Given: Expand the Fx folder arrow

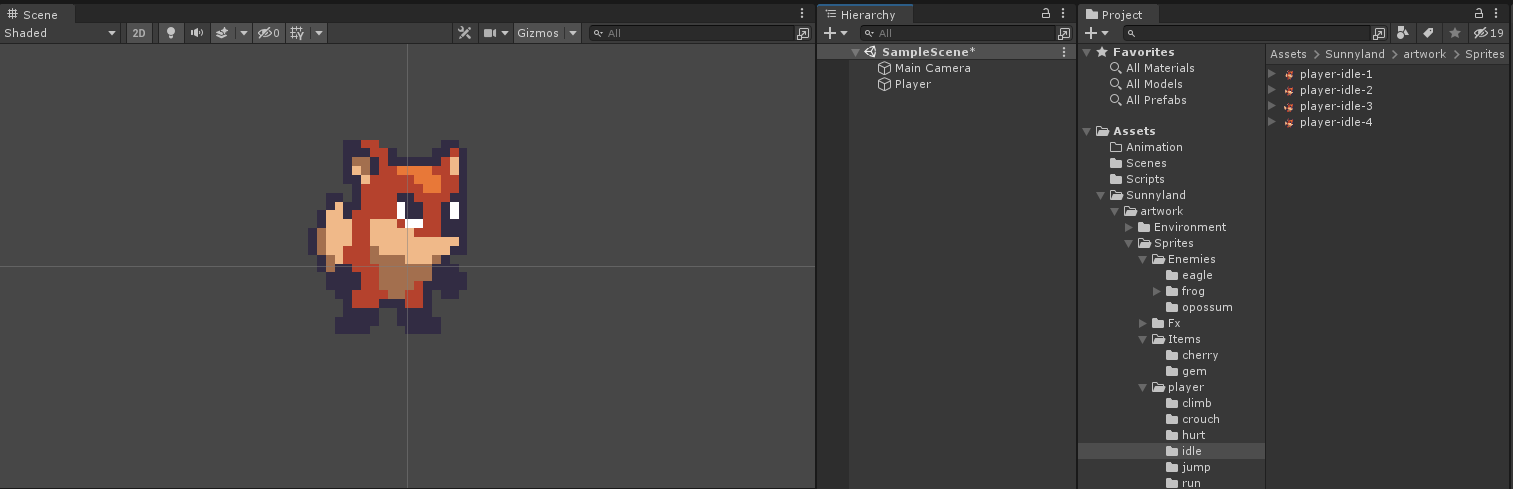Looking at the screenshot, I should 1143,323.
